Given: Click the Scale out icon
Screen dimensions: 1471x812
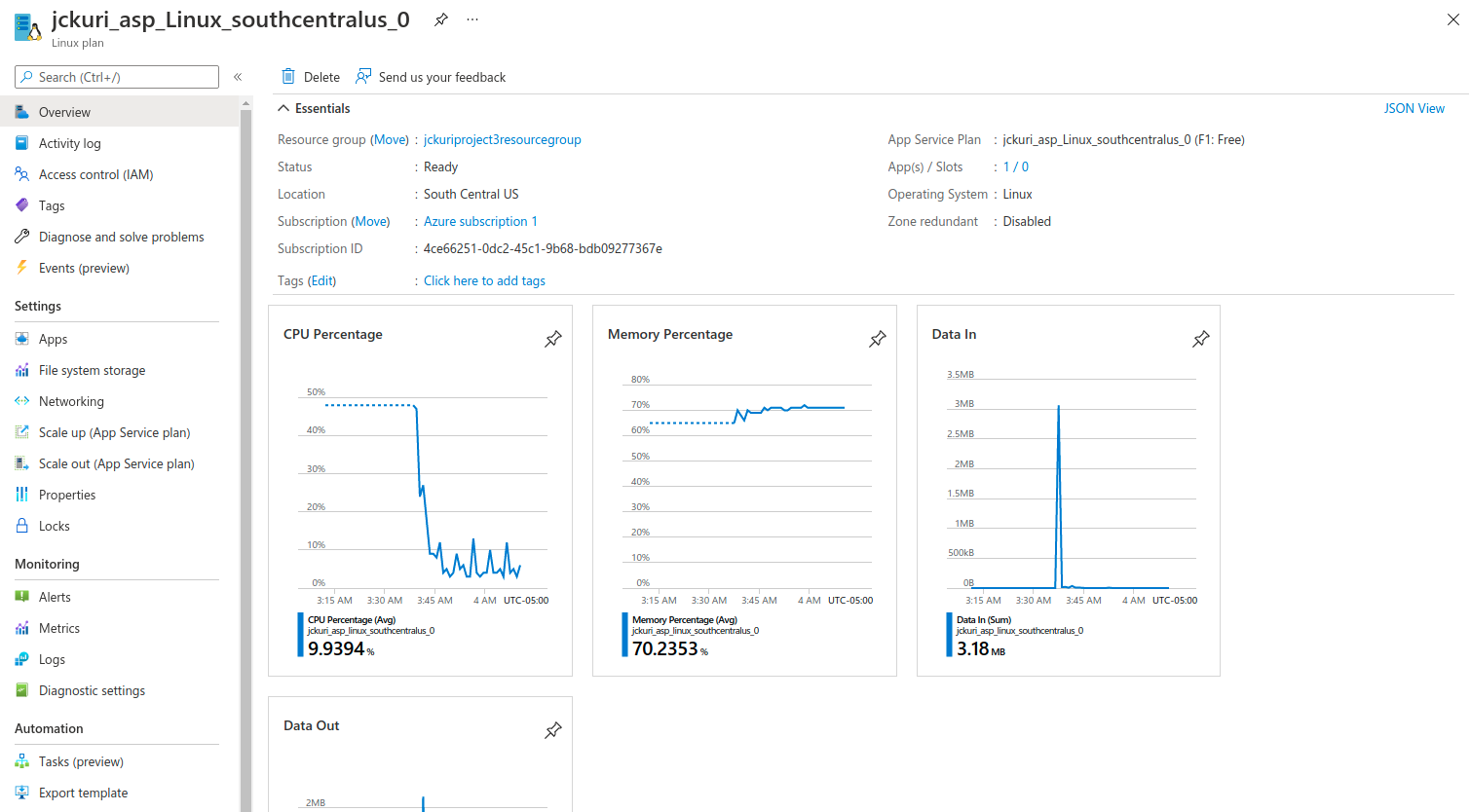Looking at the screenshot, I should pyautogui.click(x=21, y=463).
